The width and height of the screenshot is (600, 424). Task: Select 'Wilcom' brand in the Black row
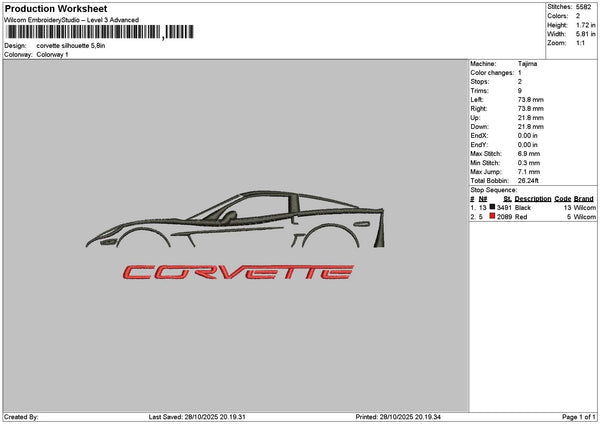click(x=585, y=207)
